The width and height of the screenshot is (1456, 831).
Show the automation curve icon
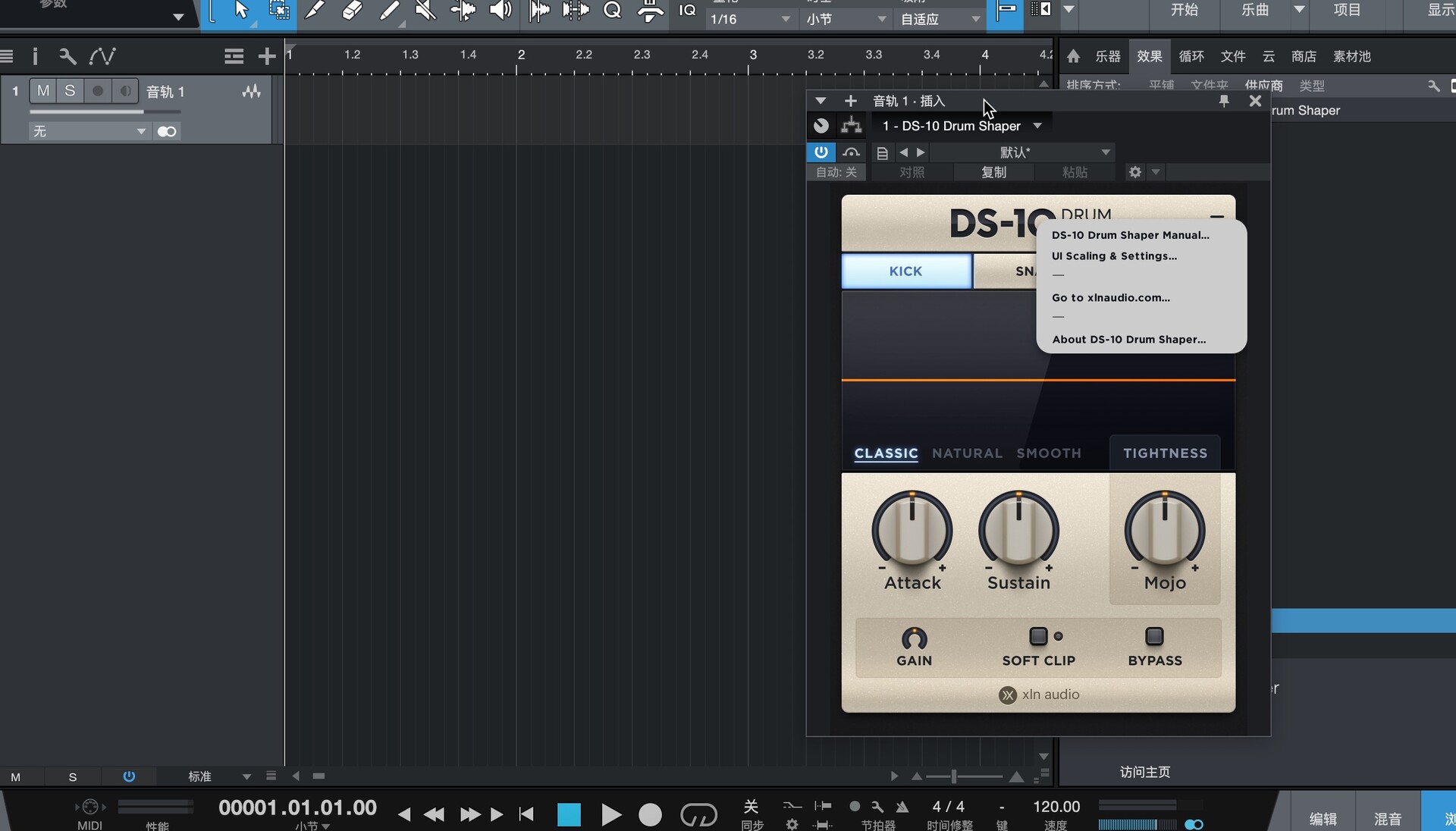click(102, 56)
